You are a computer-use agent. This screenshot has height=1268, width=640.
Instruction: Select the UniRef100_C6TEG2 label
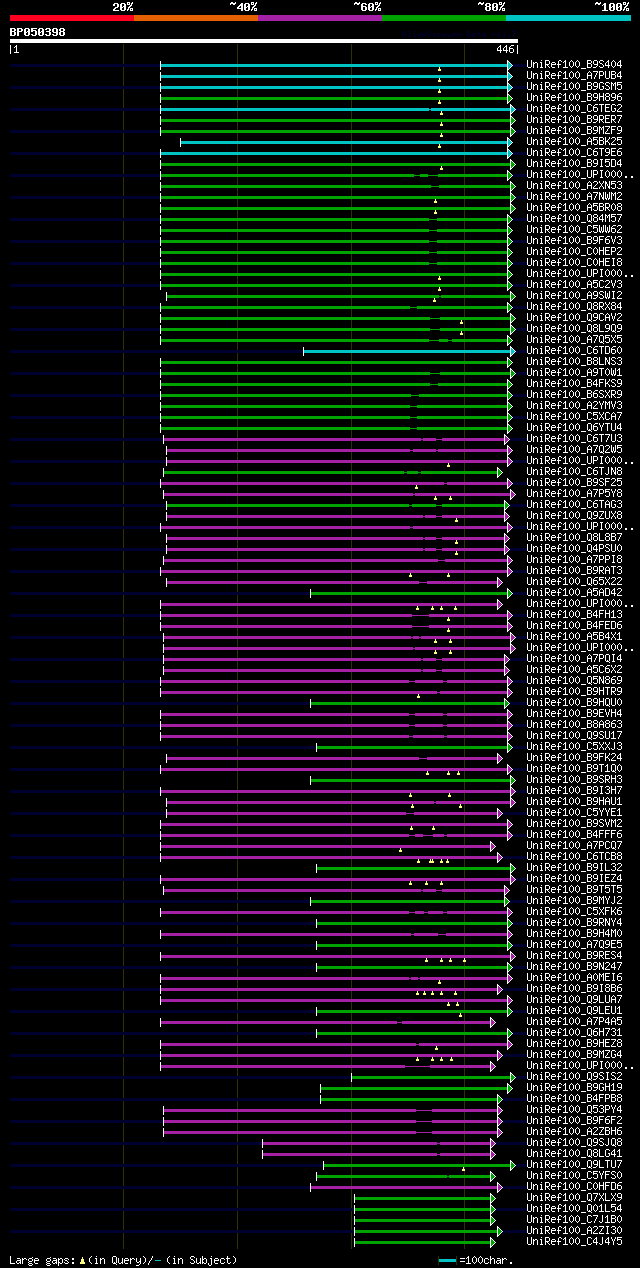tap(574, 109)
